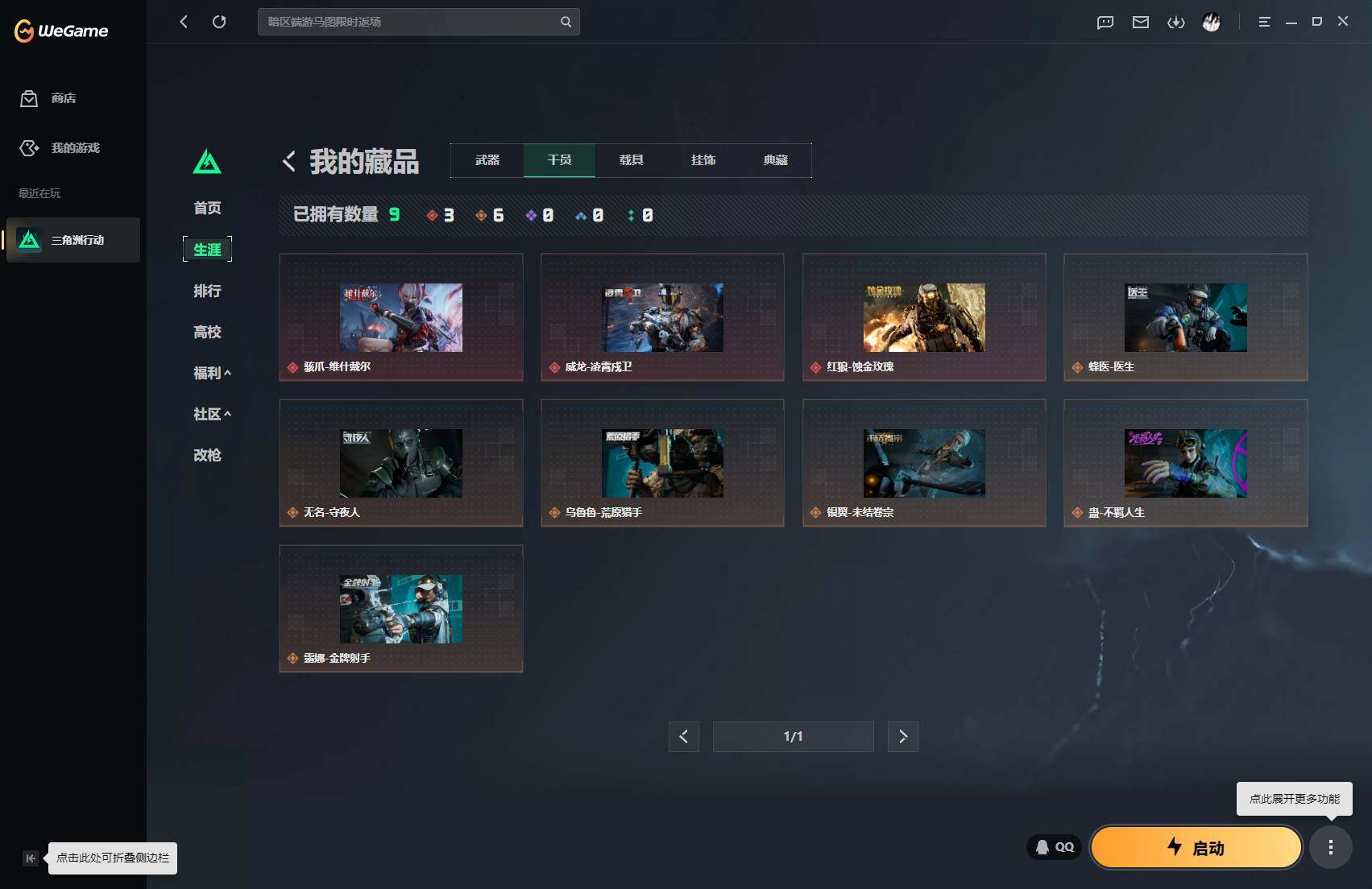Viewport: 1372px width, 889px height.
Task: Refresh the page with the reload icon
Action: [x=219, y=22]
